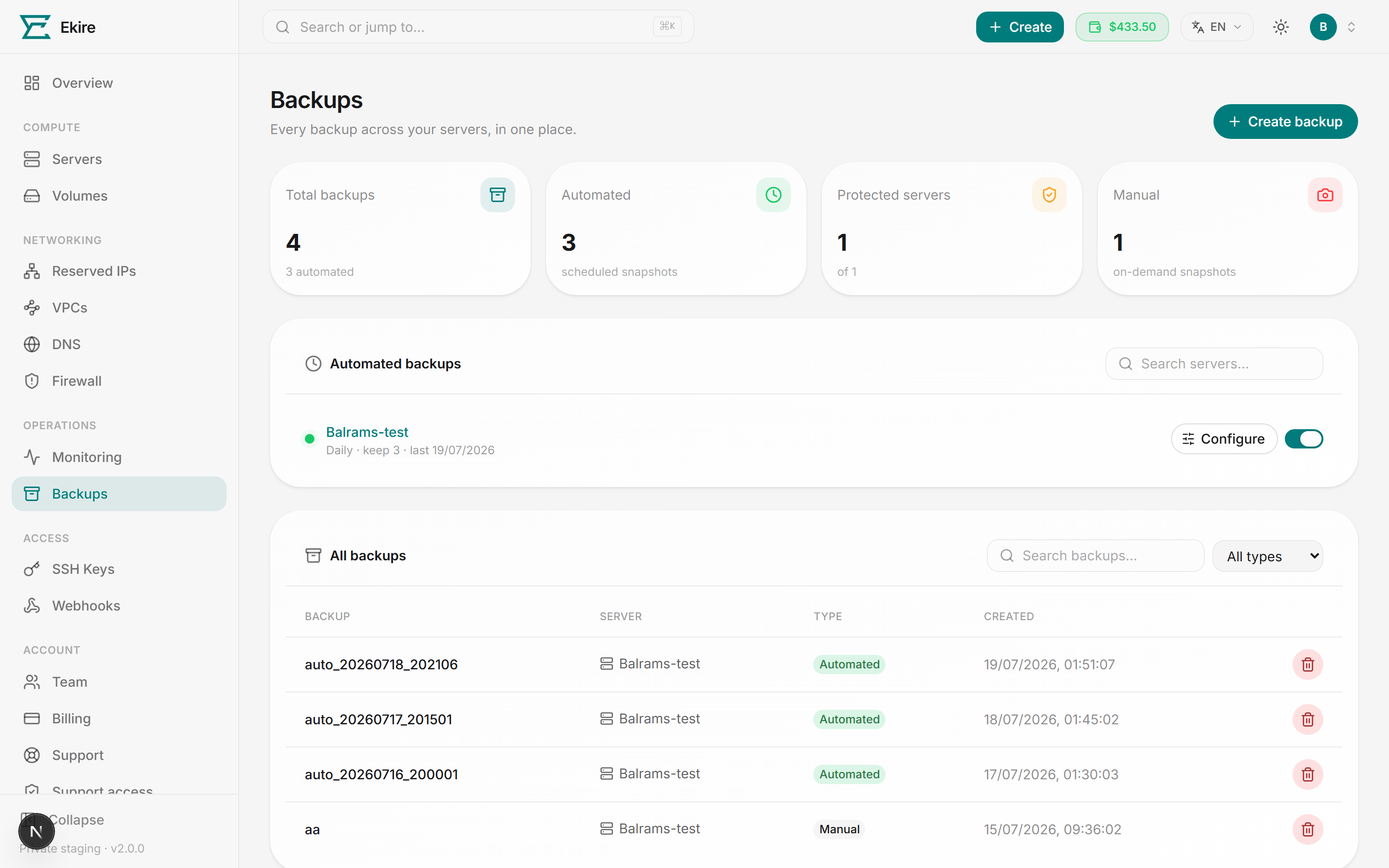Go to Team page

(x=119, y=682)
